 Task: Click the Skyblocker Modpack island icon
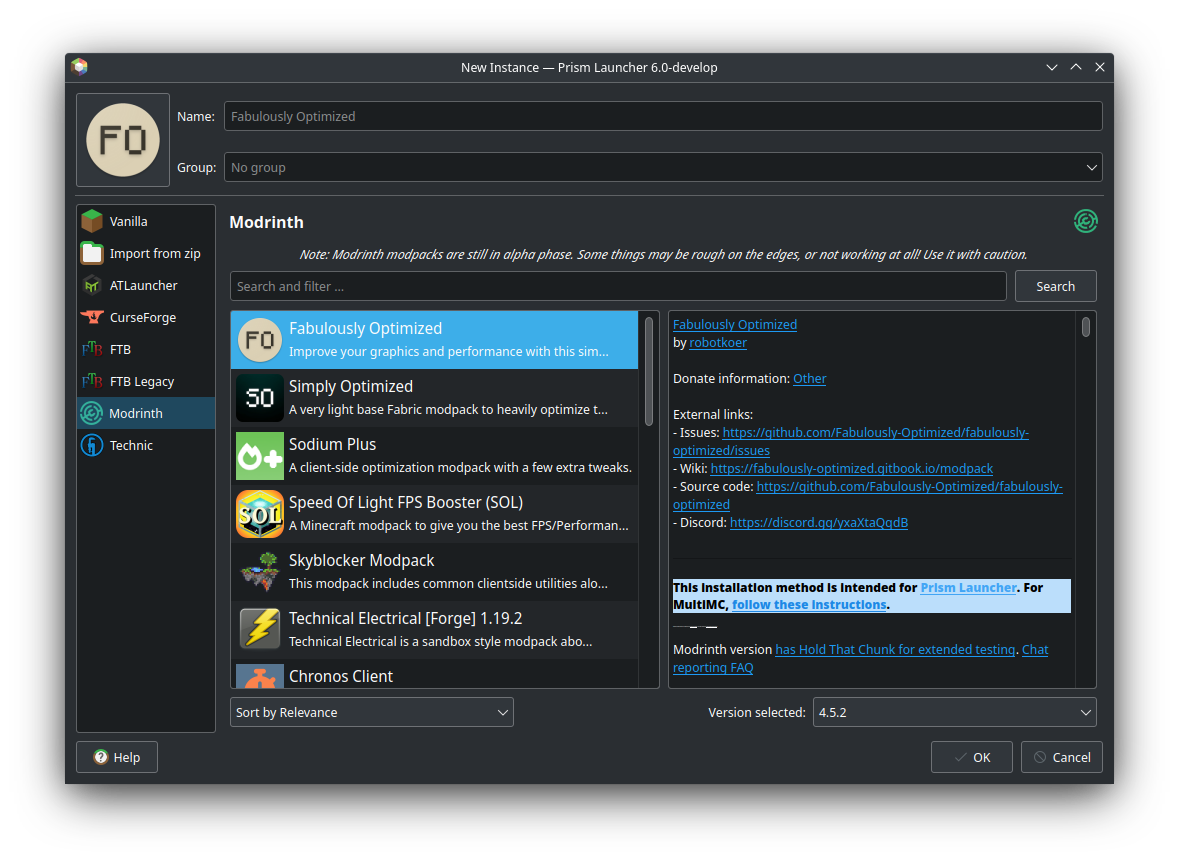[259, 571]
